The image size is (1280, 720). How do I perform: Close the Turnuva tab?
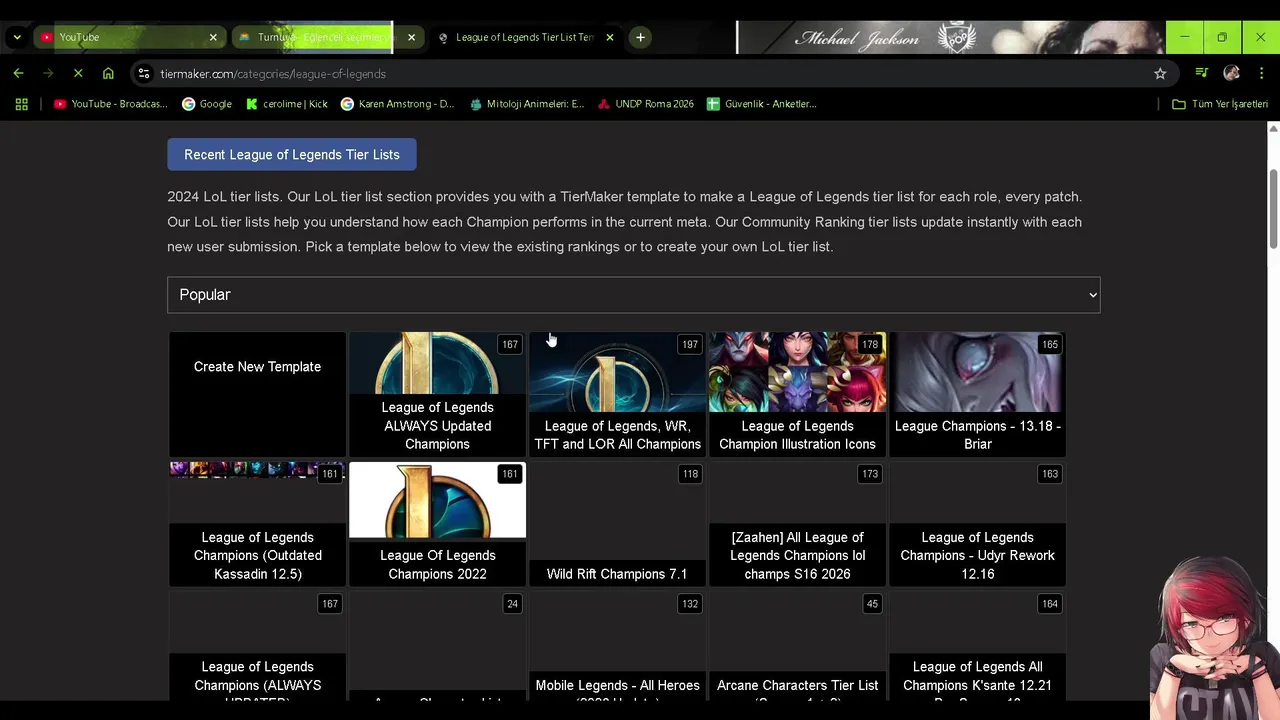point(411,37)
